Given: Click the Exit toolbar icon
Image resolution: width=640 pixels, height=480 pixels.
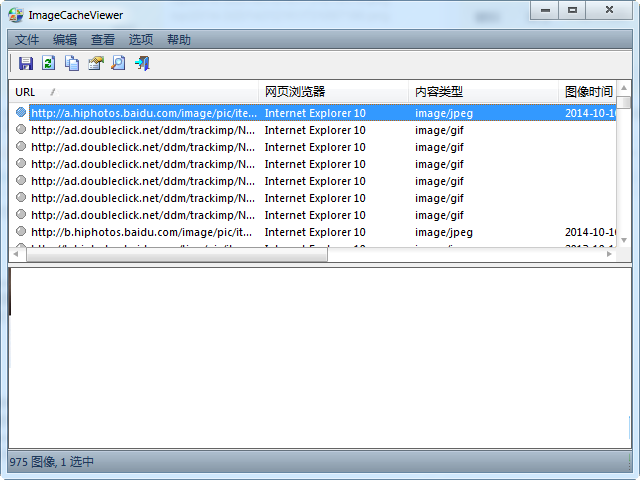Looking at the screenshot, I should tap(142, 64).
